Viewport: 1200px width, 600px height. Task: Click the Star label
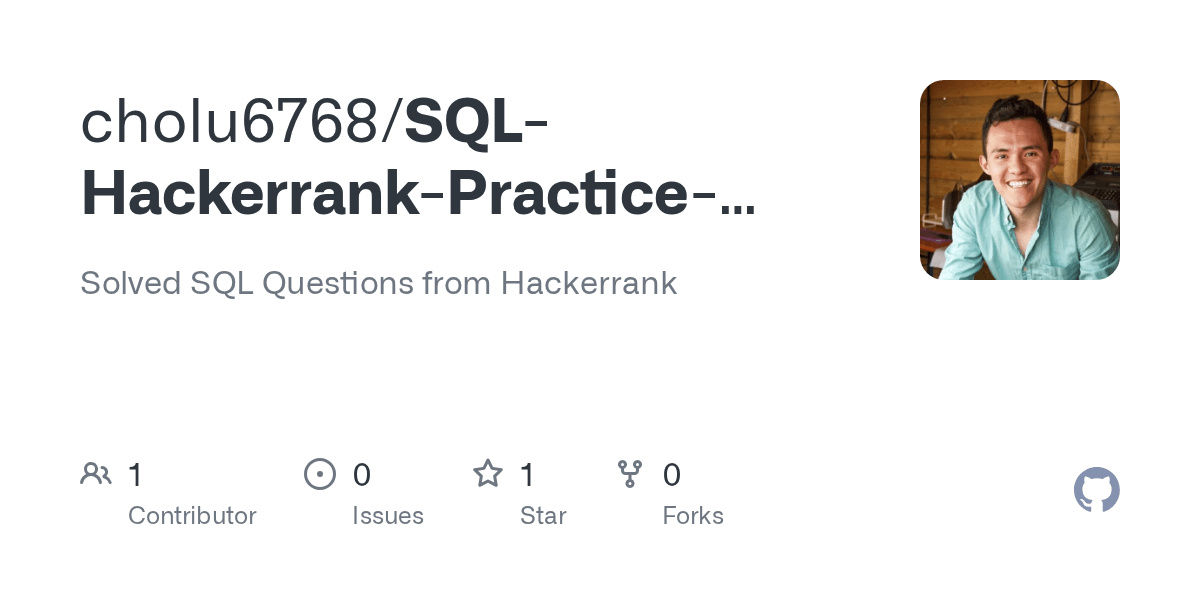(x=543, y=516)
